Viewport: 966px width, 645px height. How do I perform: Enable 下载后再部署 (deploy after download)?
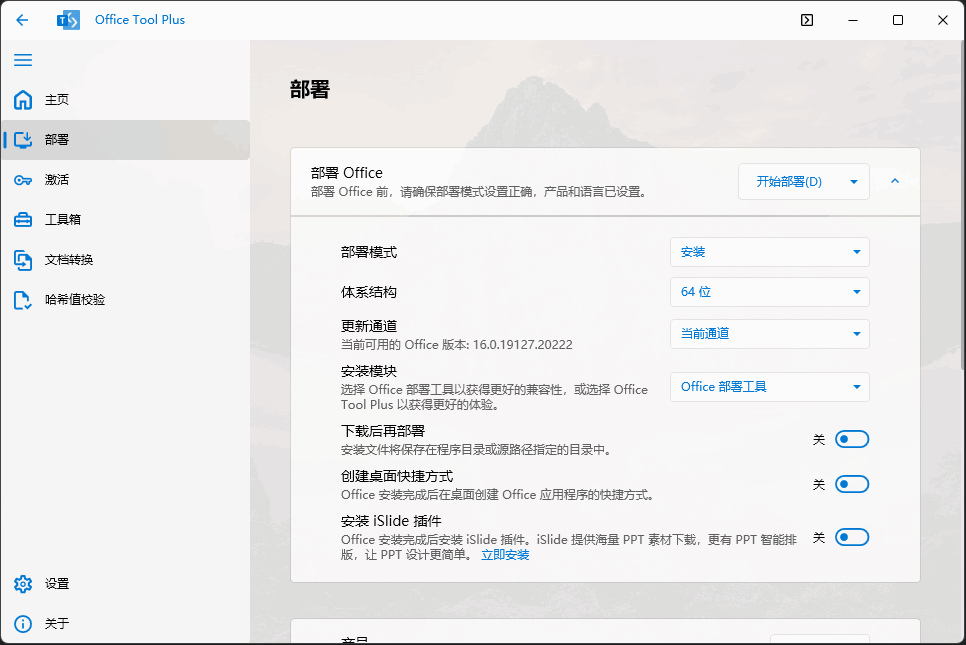pos(851,438)
